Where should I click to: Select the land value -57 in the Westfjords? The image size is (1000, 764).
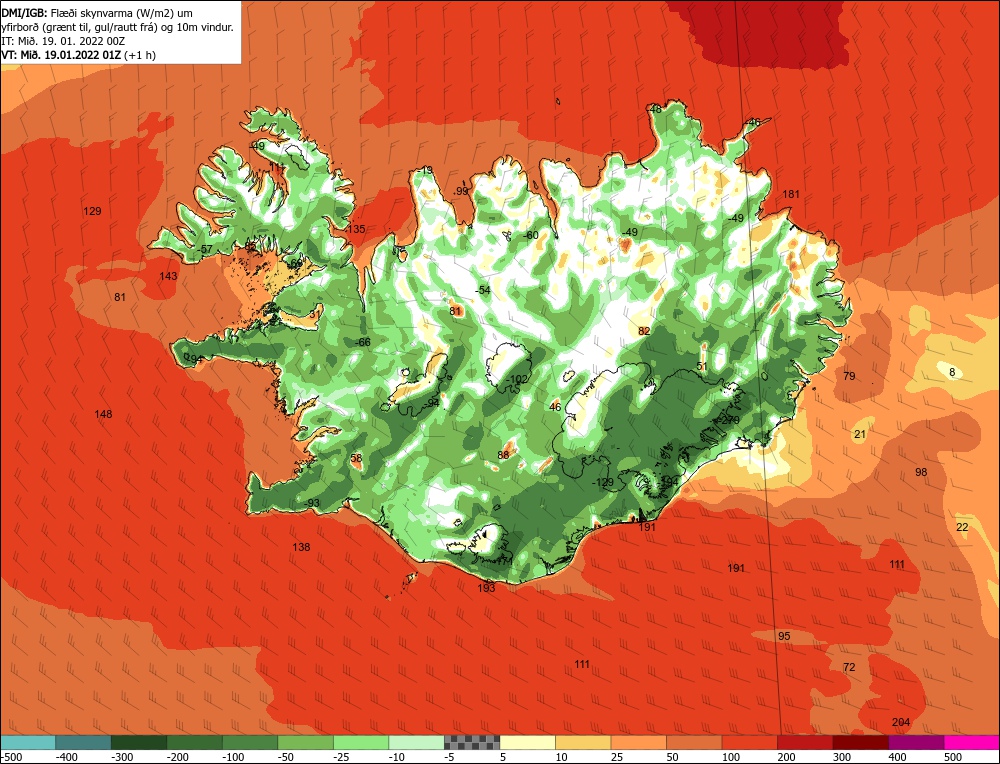[x=205, y=249]
